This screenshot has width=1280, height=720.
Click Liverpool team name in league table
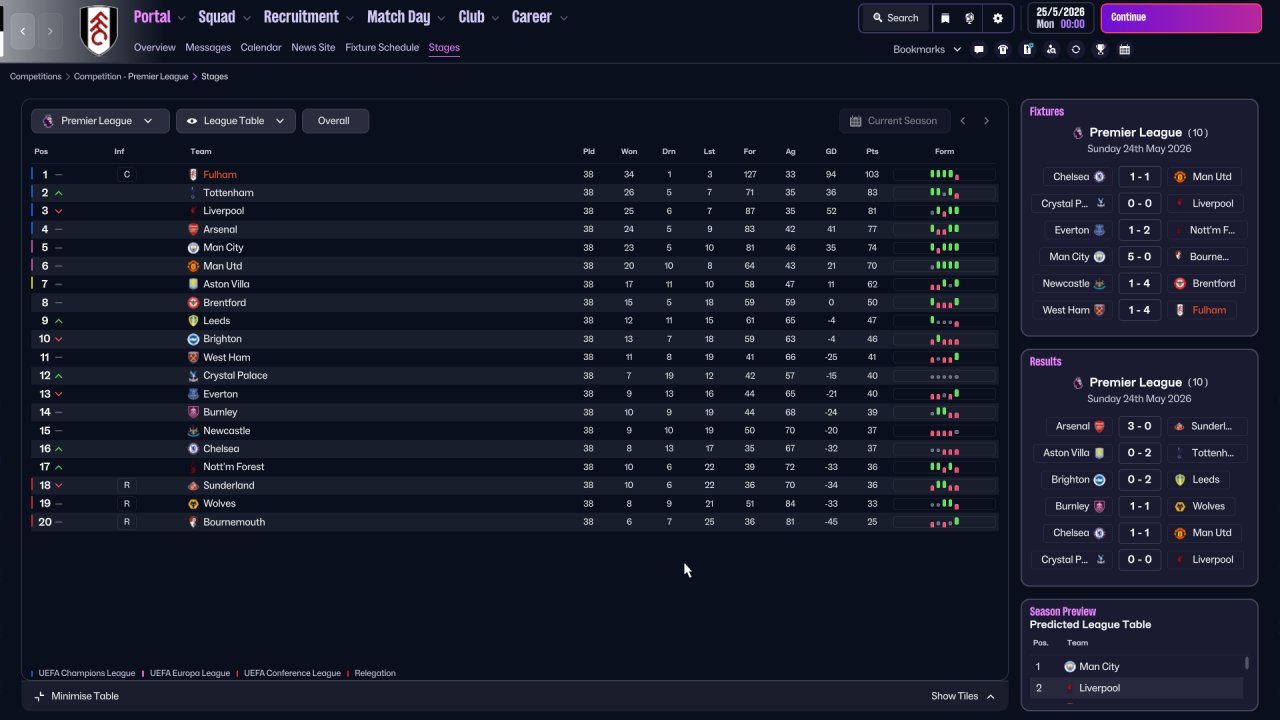click(223, 211)
